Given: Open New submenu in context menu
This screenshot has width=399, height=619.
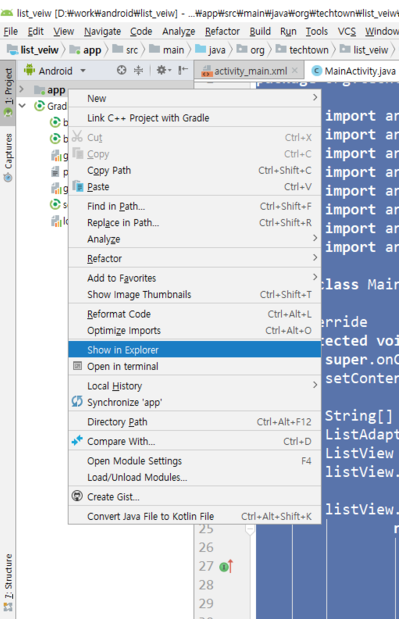Looking at the screenshot, I should [x=194, y=98].
